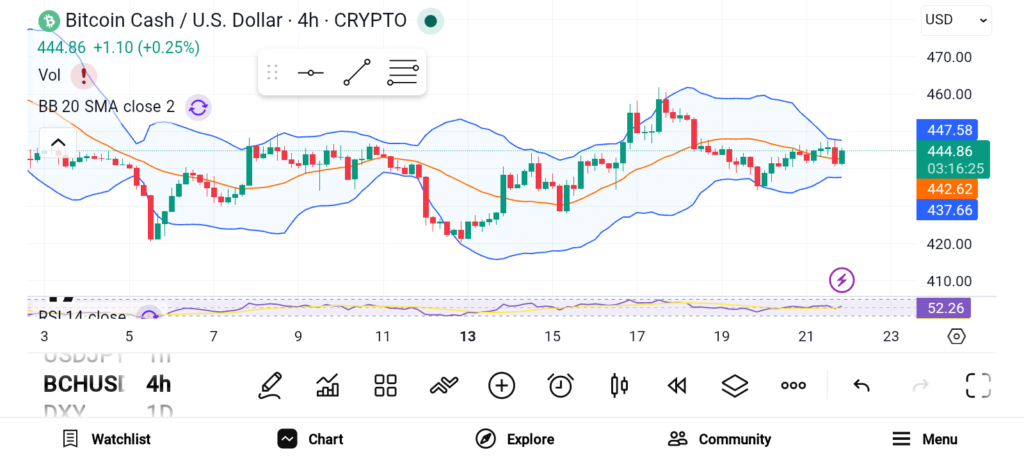Create an alert with the alarm clock icon

(x=560, y=385)
